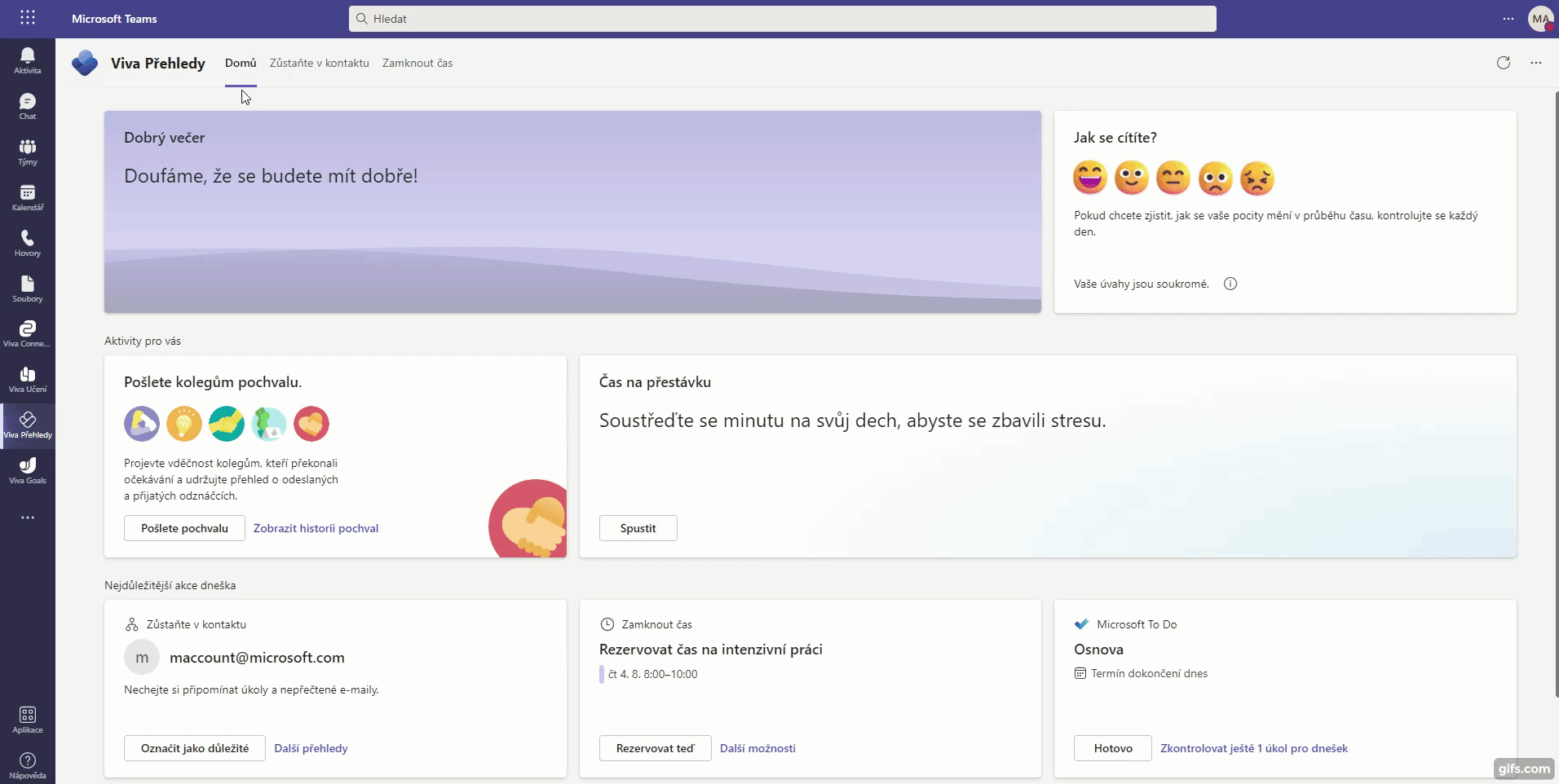Click the Osnova task title
The height and width of the screenshot is (784, 1559).
1098,650
